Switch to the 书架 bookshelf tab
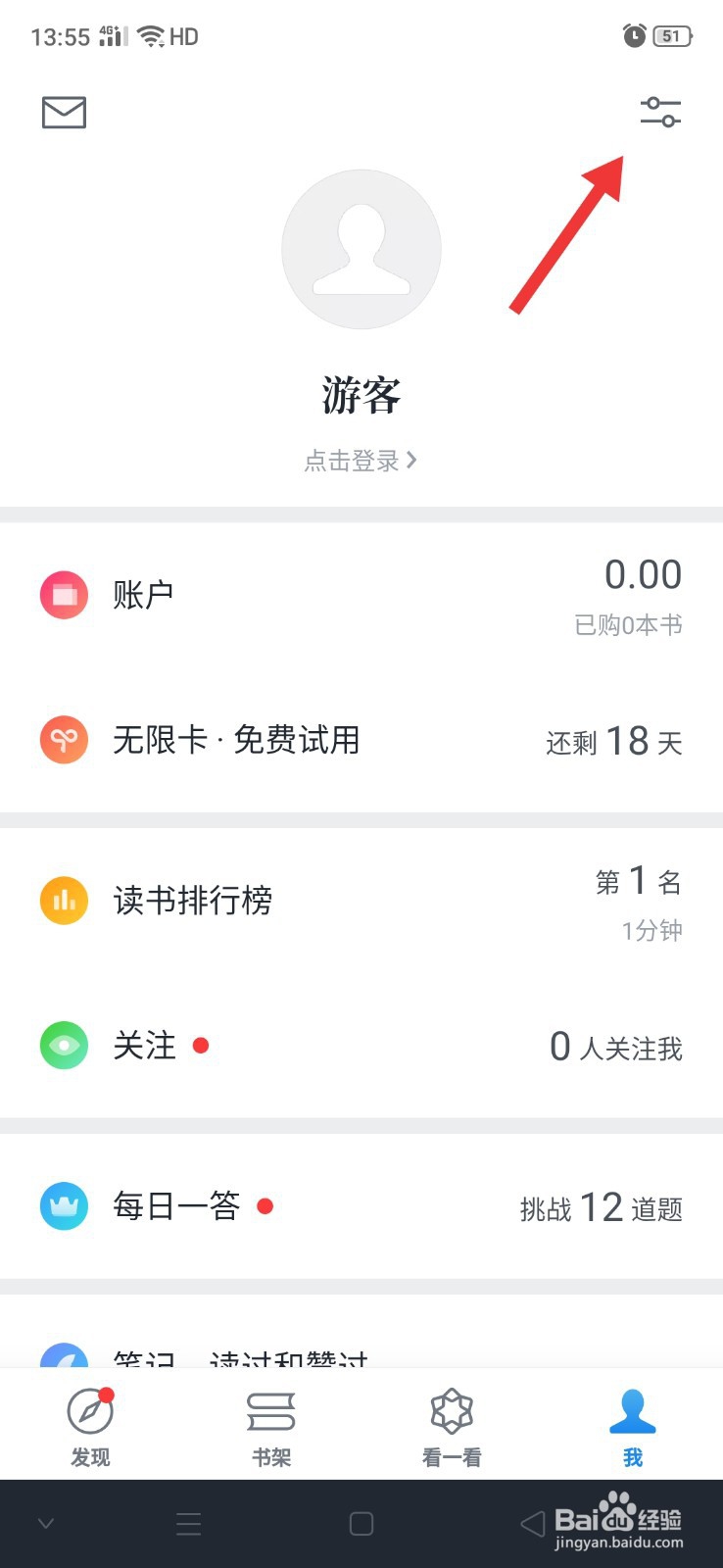 pos(271,1426)
